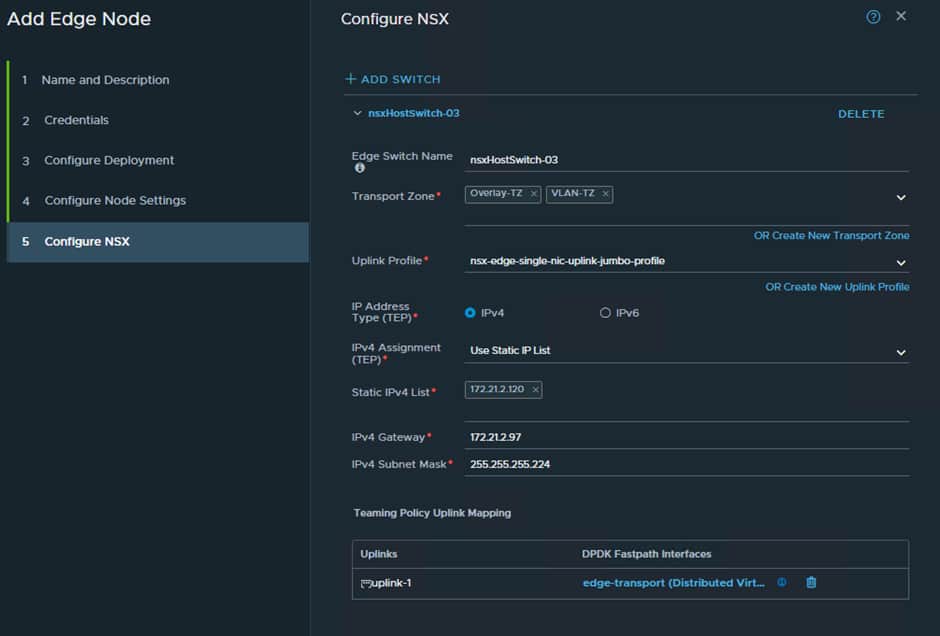Image resolution: width=940 pixels, height=636 pixels.
Task: Click the IPv4 Gateway input field
Action: [686, 437]
